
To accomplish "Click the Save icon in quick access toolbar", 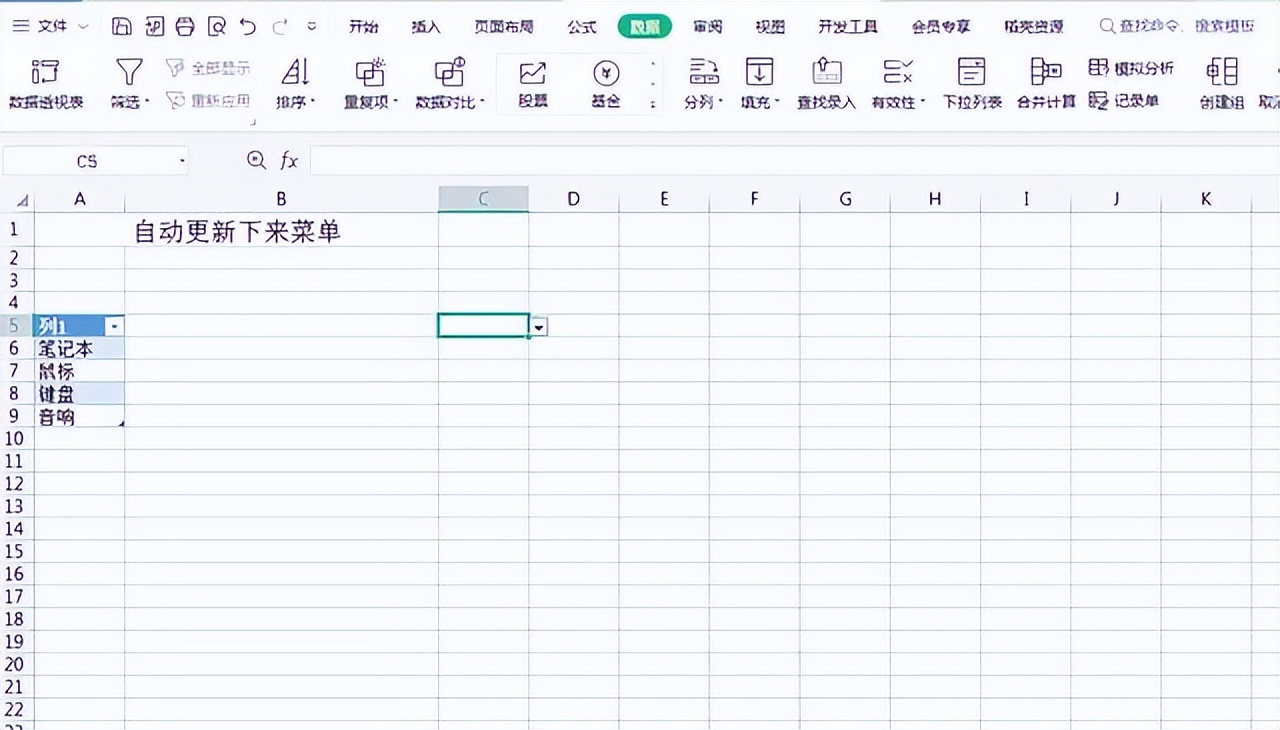I will (121, 26).
